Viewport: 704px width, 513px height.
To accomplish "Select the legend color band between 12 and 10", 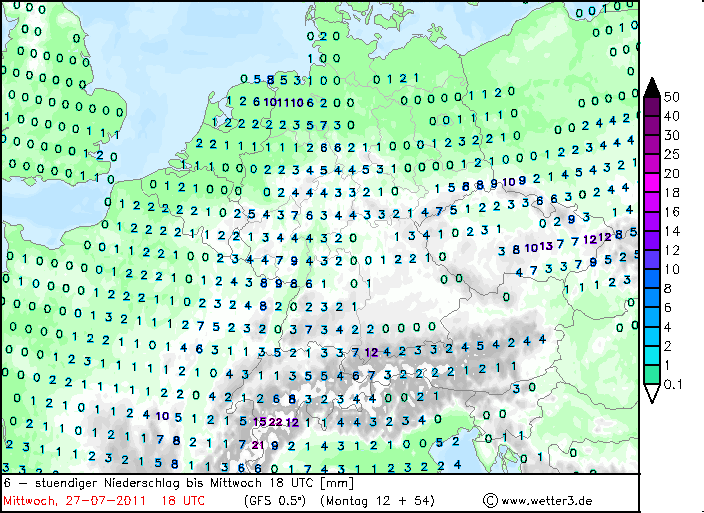I will tap(652, 260).
